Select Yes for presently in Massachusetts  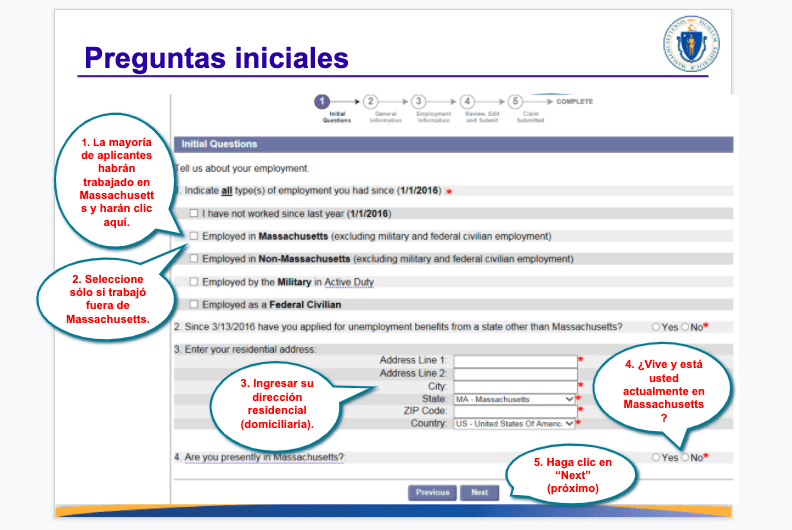pos(656,457)
